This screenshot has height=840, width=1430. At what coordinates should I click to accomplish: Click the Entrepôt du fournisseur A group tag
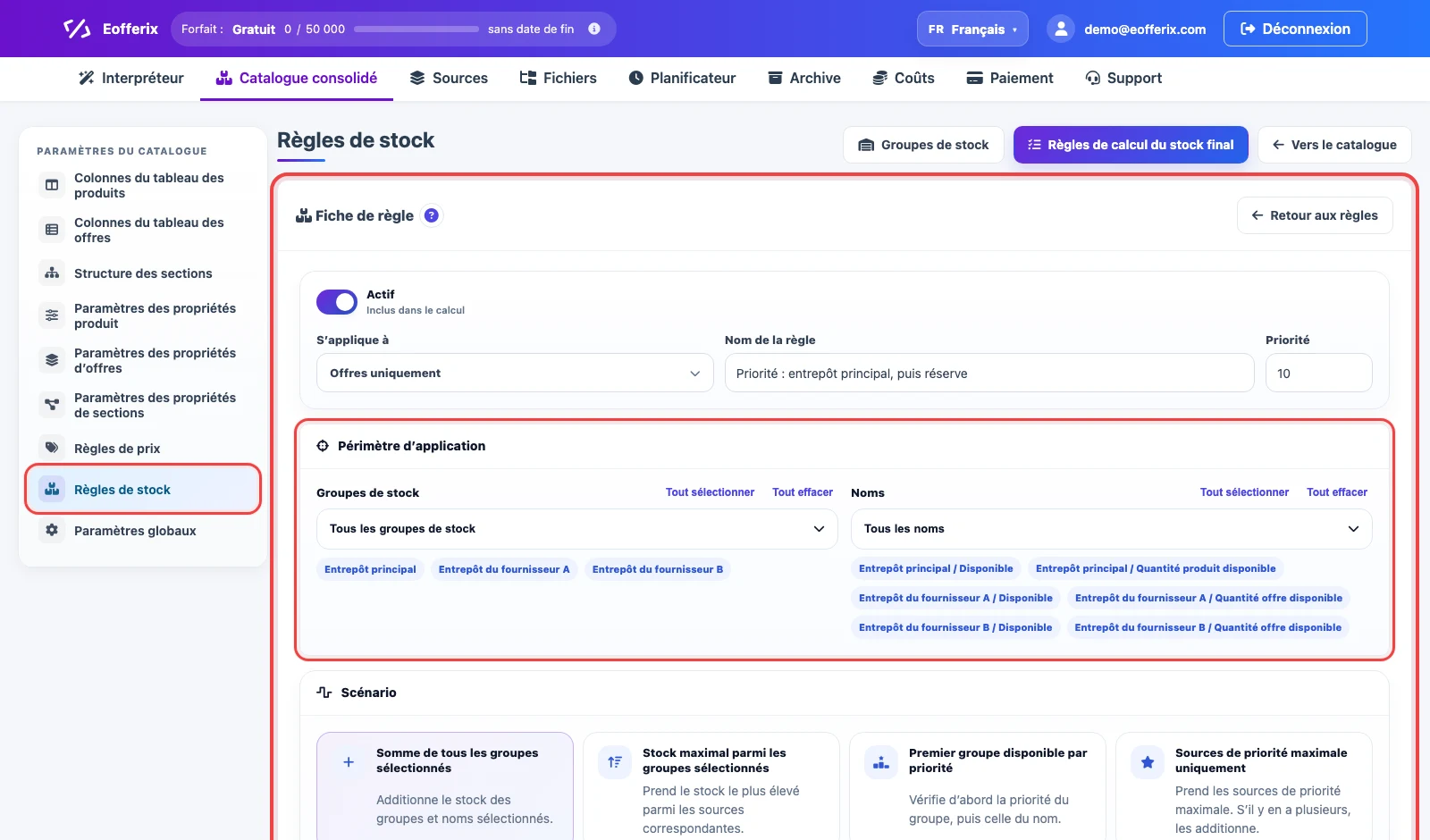[x=504, y=569]
